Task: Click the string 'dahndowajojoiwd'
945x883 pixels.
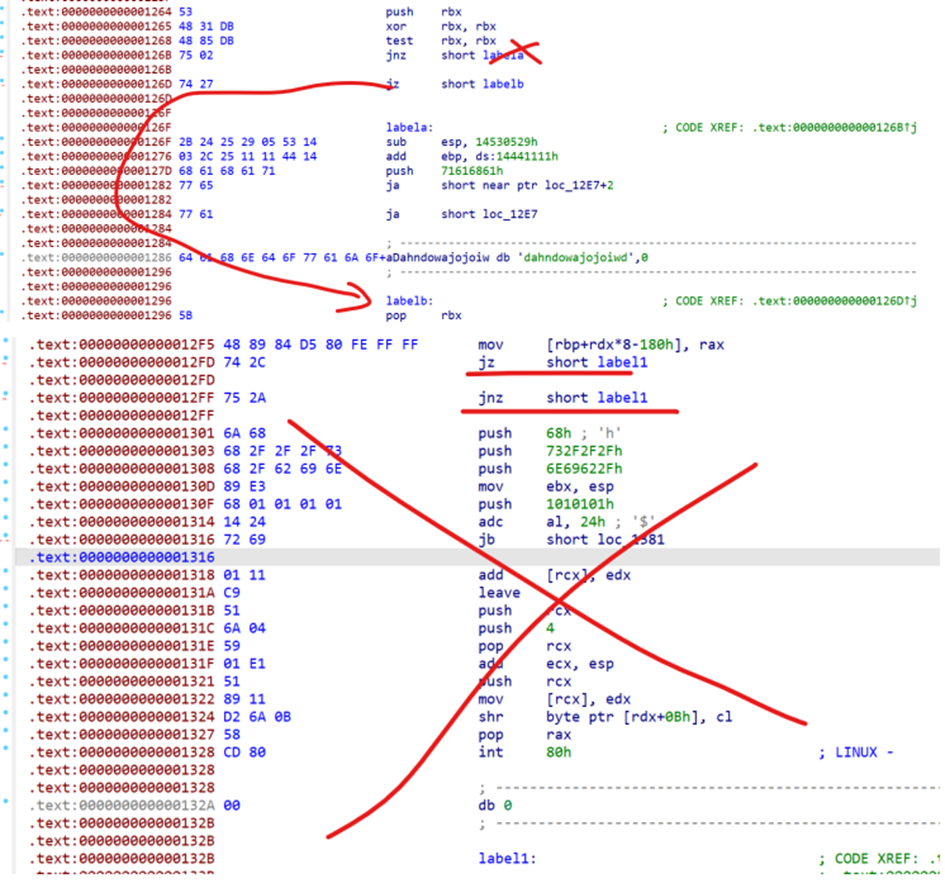Action: [579, 257]
